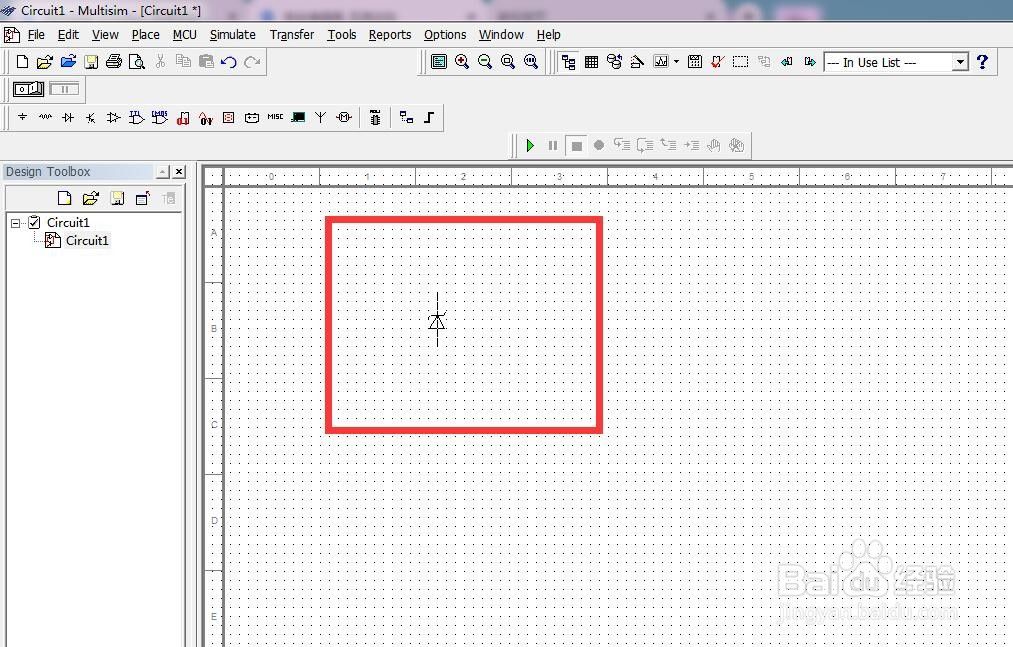Toggle the Circuit1 design checkbox
The height and width of the screenshot is (647, 1013).
point(34,222)
